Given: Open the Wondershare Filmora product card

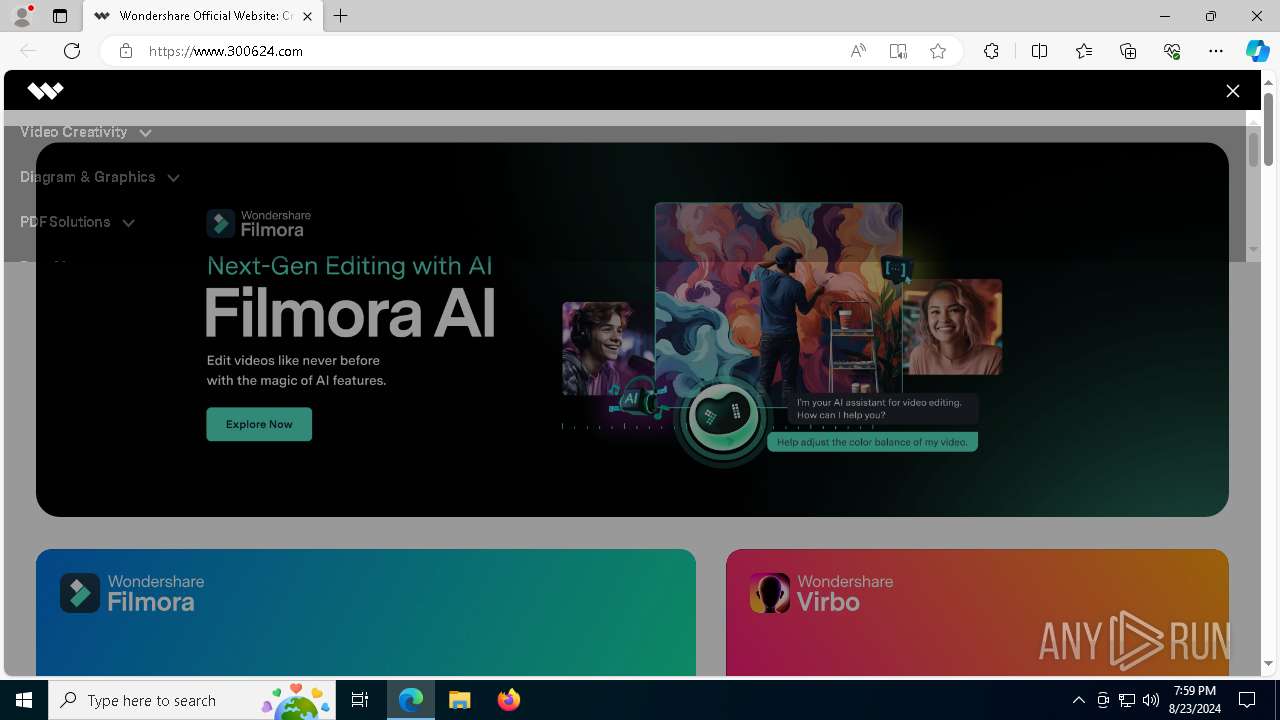Looking at the screenshot, I should 366,612.
